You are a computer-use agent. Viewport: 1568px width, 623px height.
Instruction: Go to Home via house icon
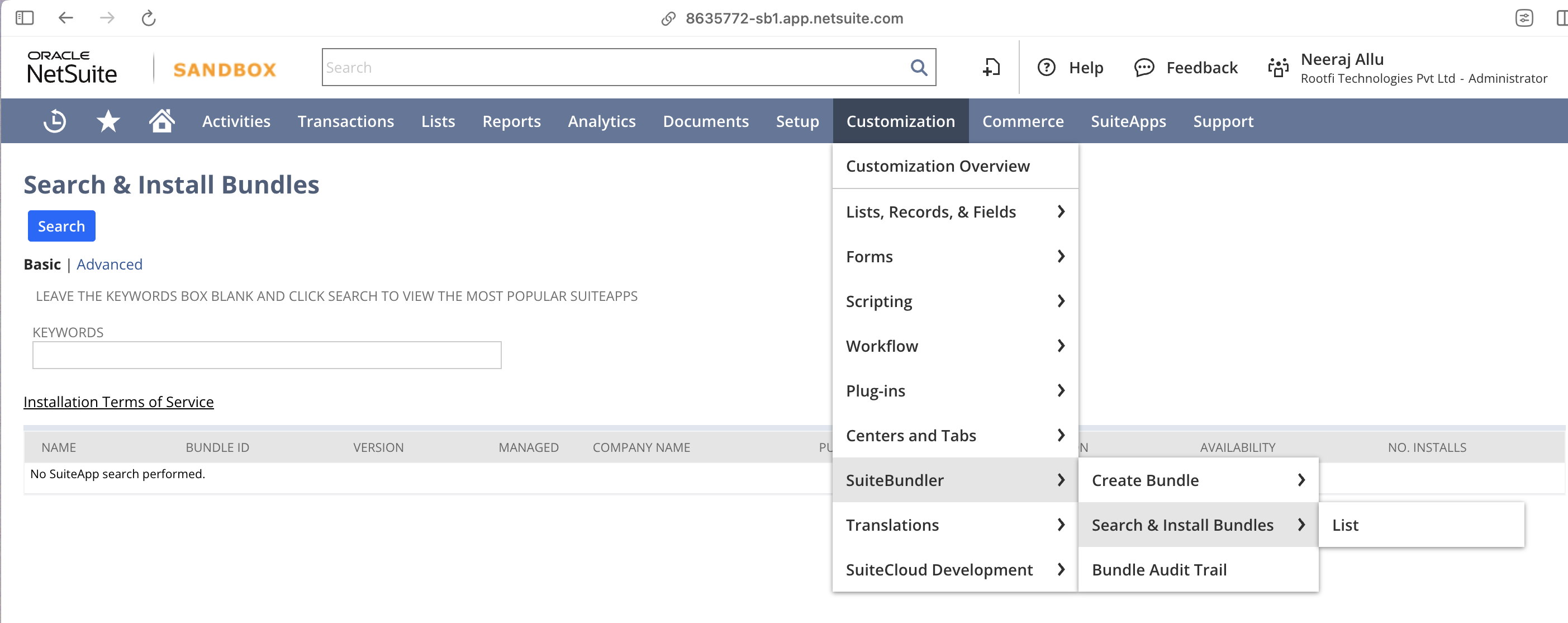click(x=162, y=121)
